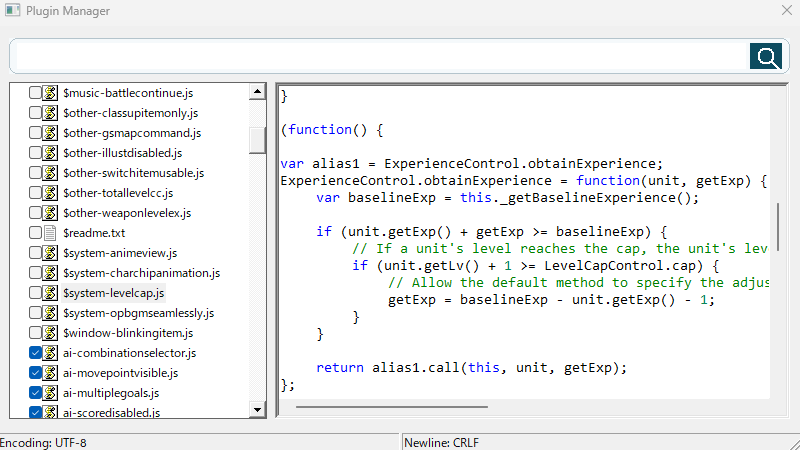Select the $other-weaponlevelex.js entry
The height and width of the screenshot is (450, 800).
127,213
